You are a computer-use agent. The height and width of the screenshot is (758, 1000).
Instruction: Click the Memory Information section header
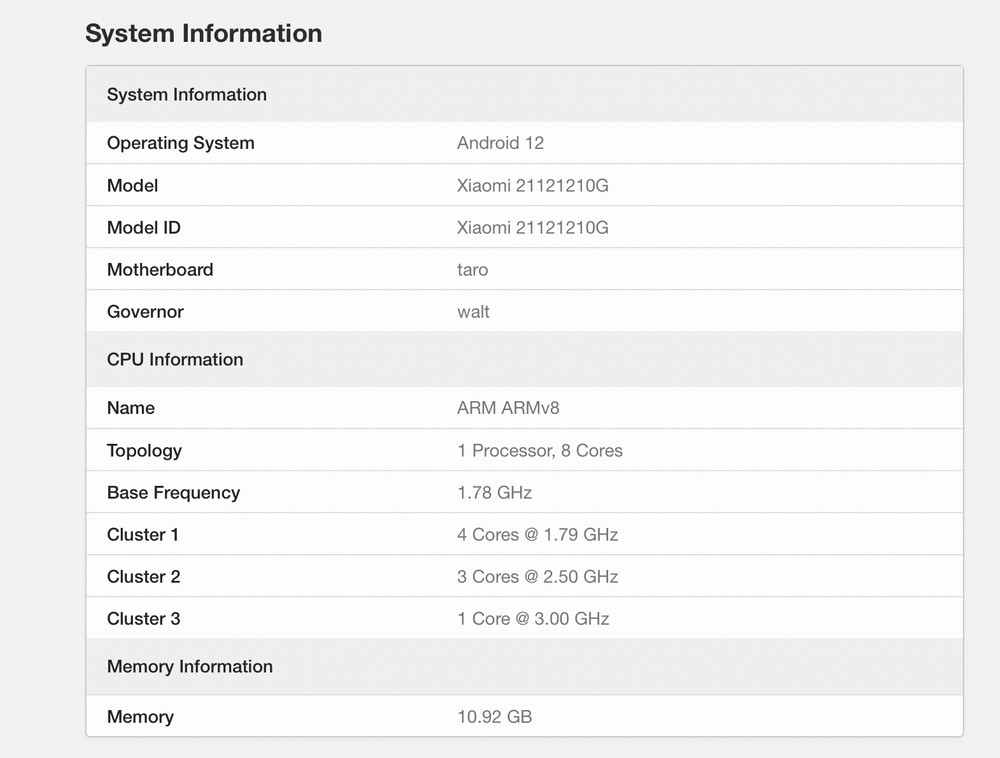point(190,667)
